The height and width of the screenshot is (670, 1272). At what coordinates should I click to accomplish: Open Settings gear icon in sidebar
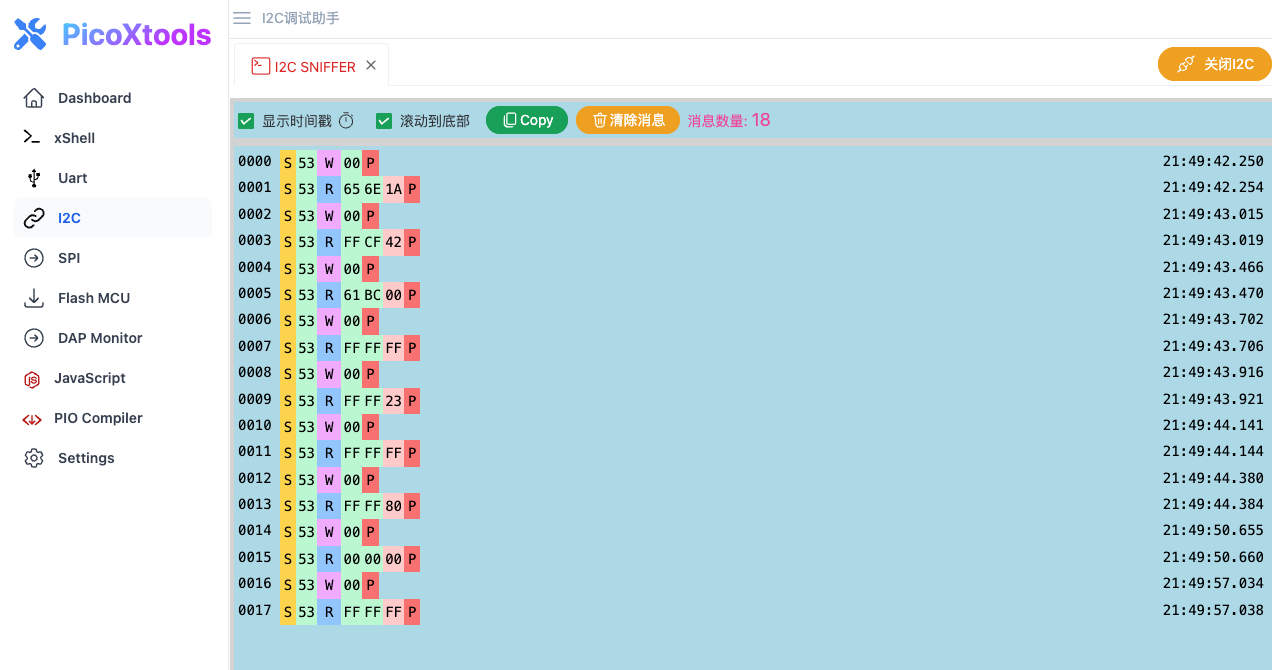(34, 458)
